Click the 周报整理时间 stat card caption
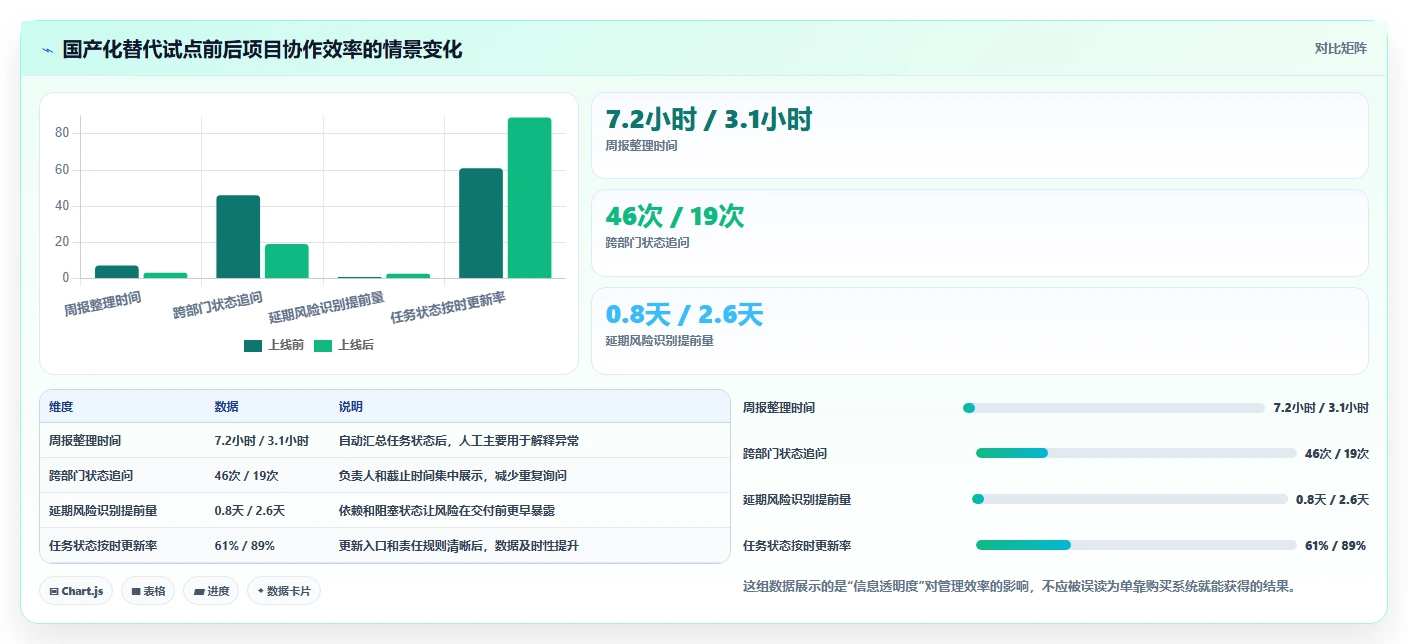Viewport: 1408px width, 644px height. click(642, 146)
